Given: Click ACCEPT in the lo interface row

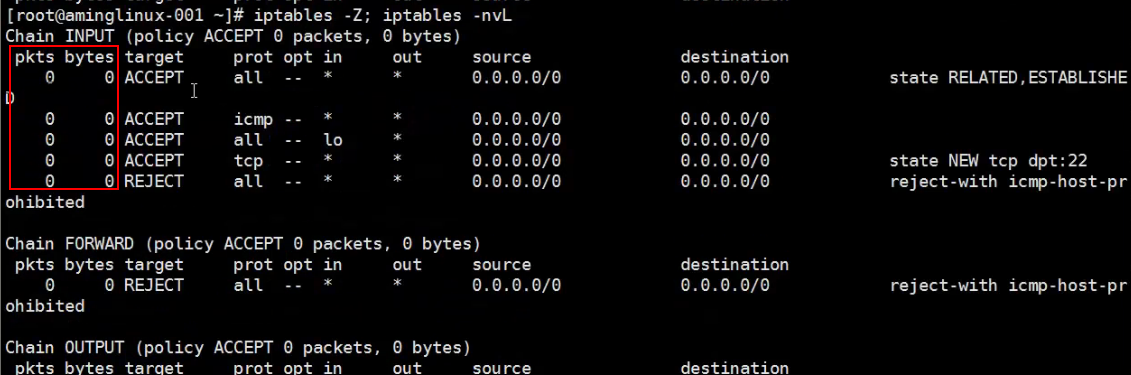Looking at the screenshot, I should (x=154, y=140).
